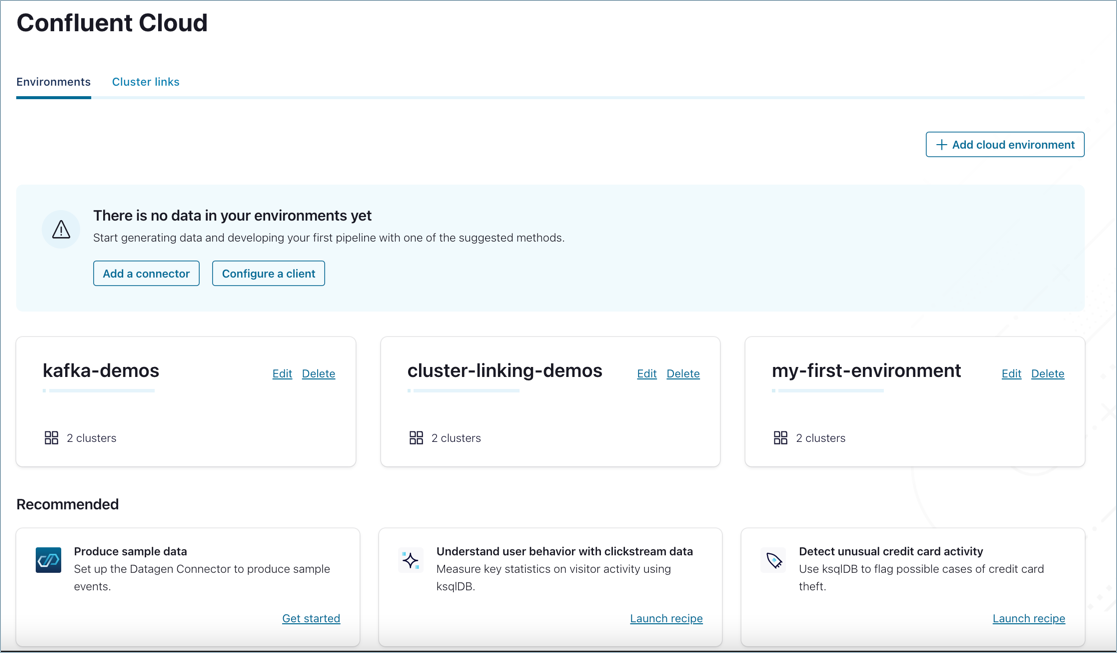The image size is (1117, 653).
Task: Click the tag icon on credit card activity card
Action: [773, 560]
